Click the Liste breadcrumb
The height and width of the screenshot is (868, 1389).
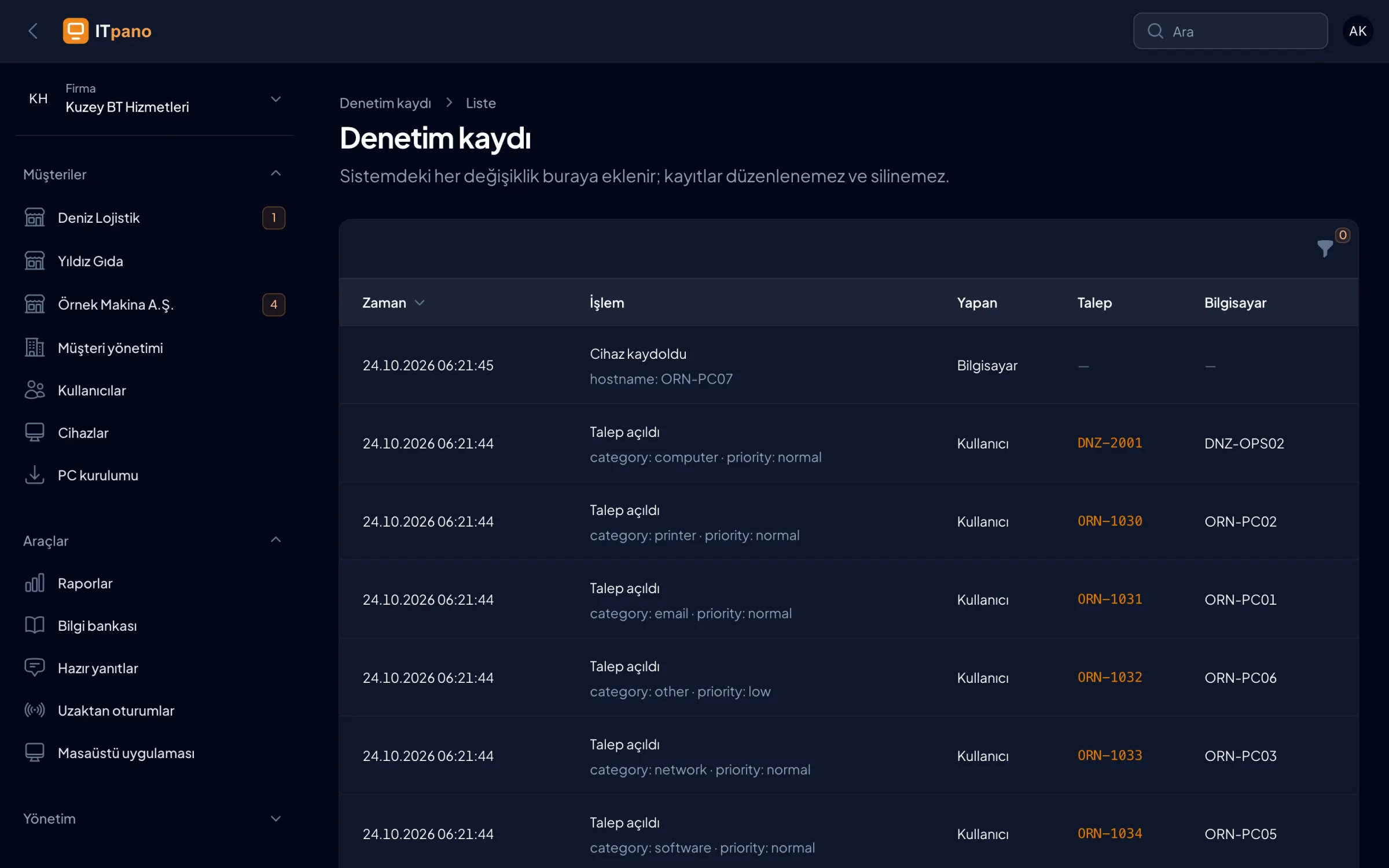[x=480, y=103]
